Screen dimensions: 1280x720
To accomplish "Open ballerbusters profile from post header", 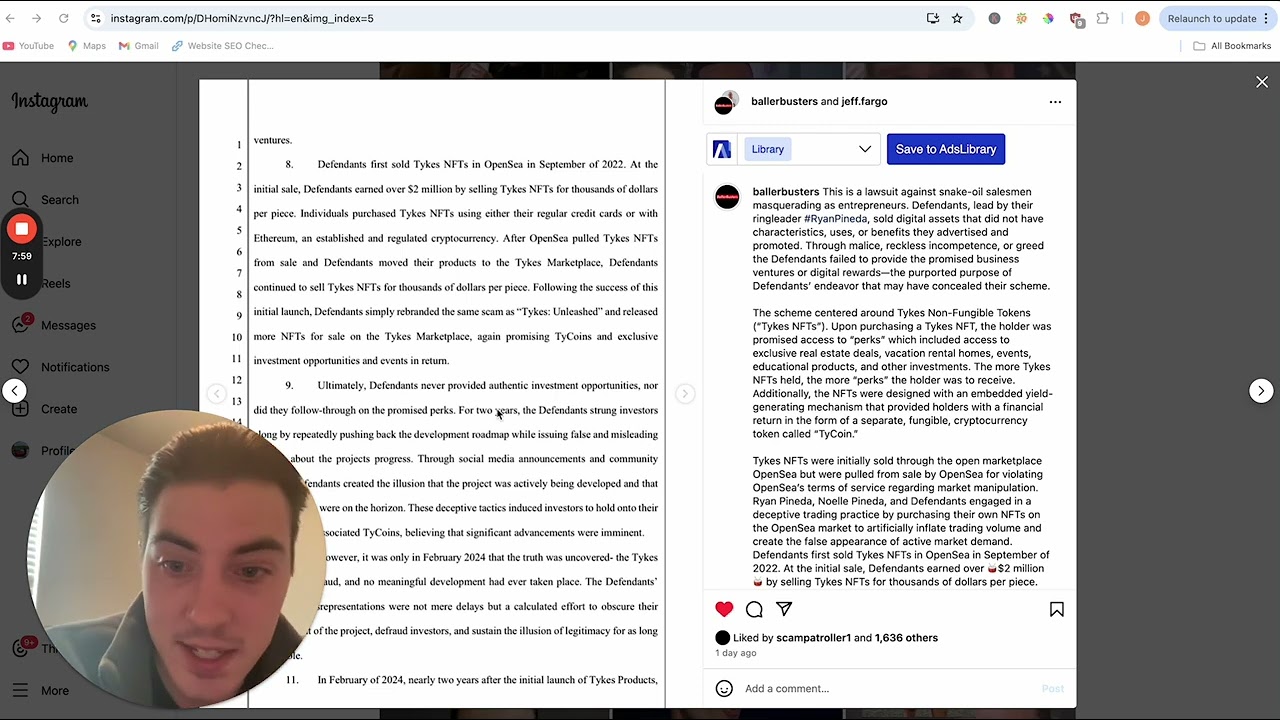I will [784, 101].
